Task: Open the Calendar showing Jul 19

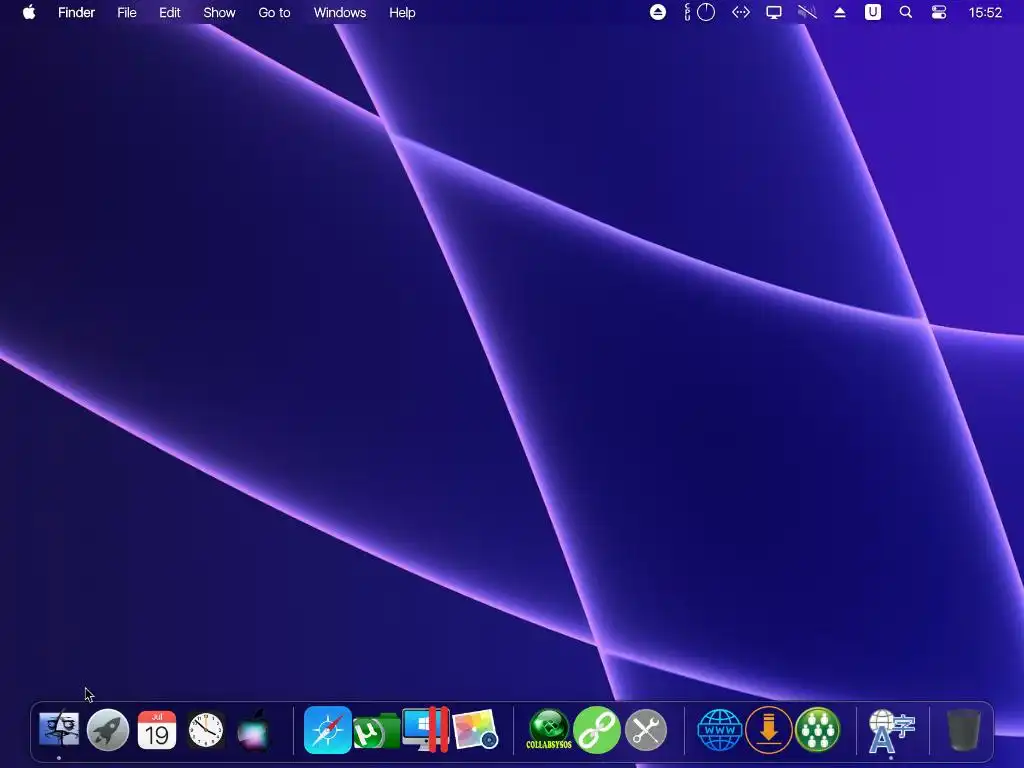Action: 157,729
